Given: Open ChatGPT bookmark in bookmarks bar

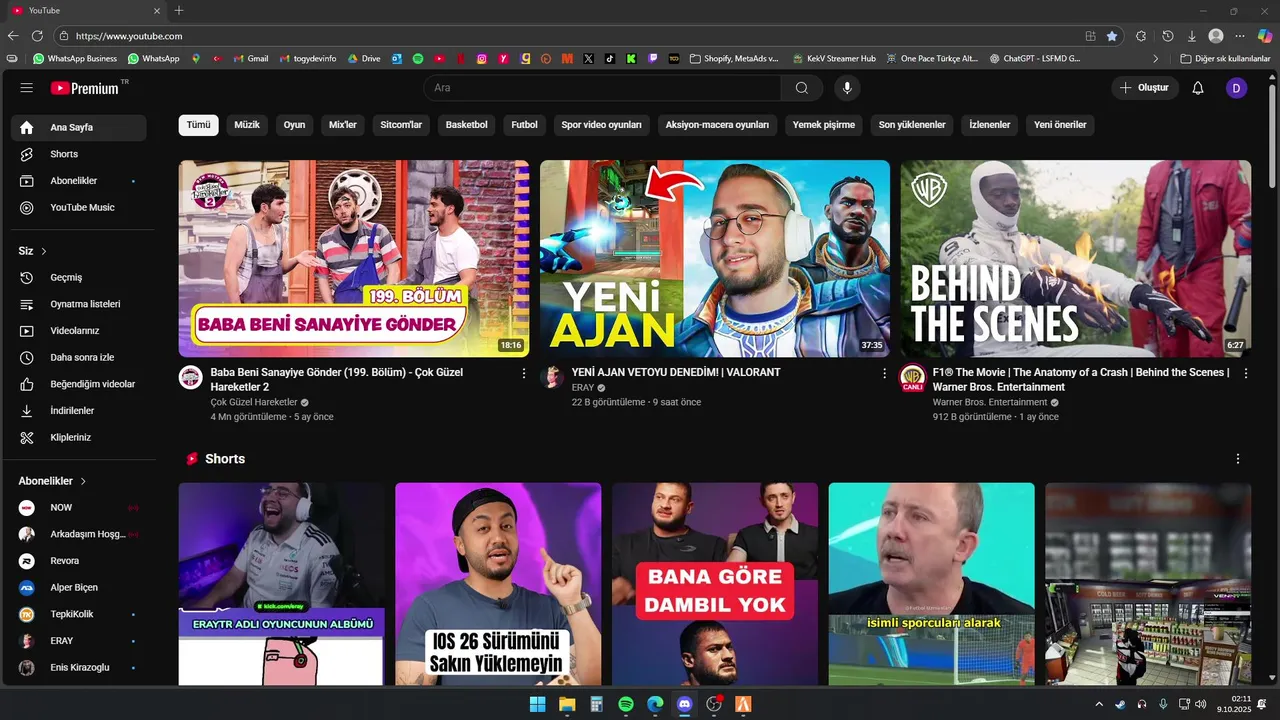Looking at the screenshot, I should click(x=1035, y=59).
